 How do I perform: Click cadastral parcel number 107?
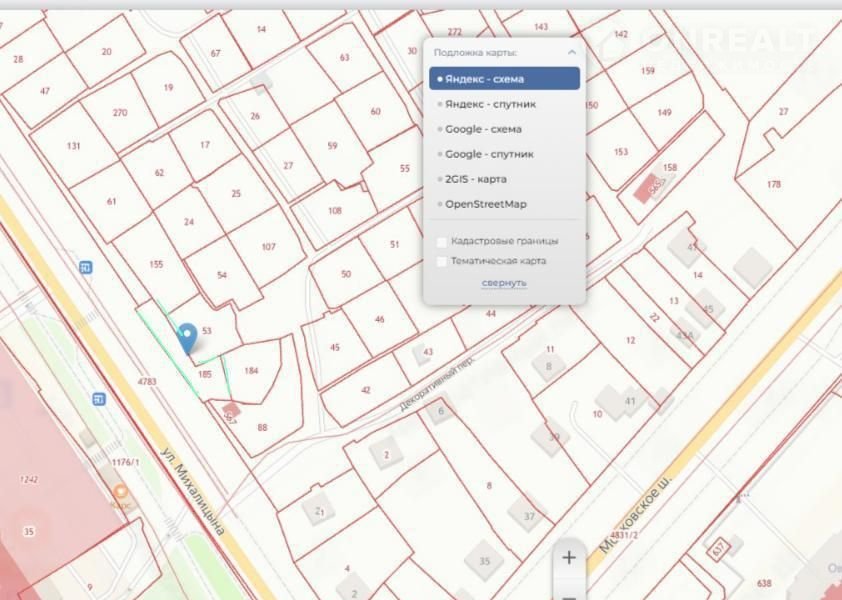268,246
